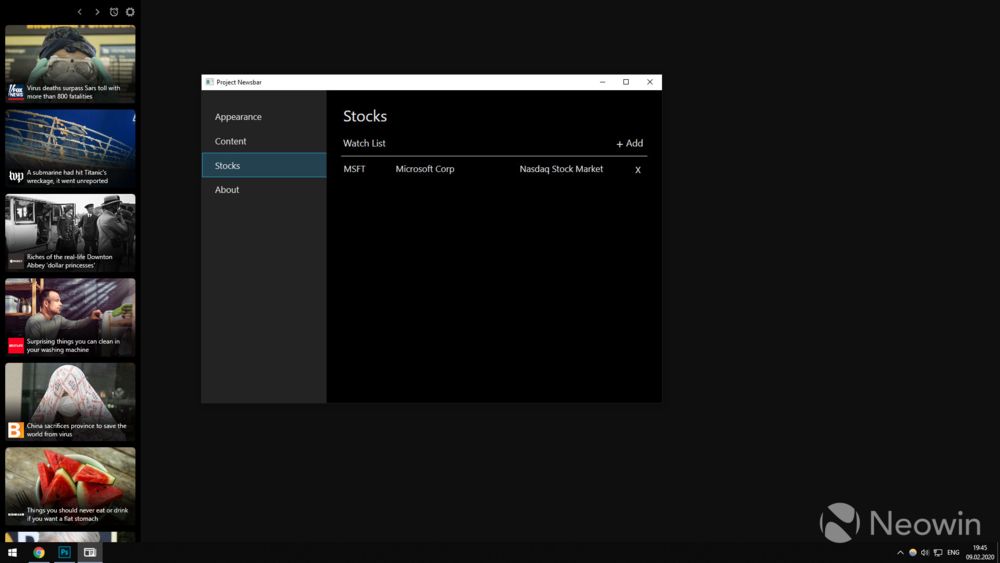Open China sacrifices province story
Image resolution: width=1000 pixels, height=563 pixels.
tap(70, 402)
